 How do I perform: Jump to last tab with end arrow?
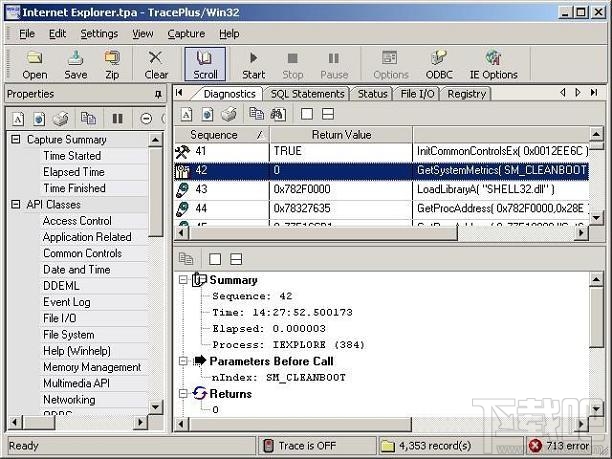594,93
